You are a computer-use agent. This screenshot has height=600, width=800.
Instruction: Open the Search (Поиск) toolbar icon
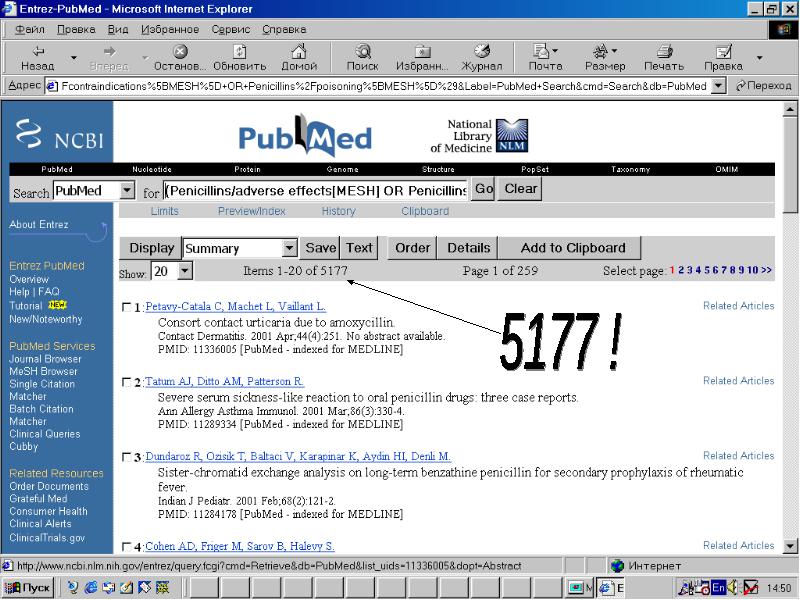[363, 52]
